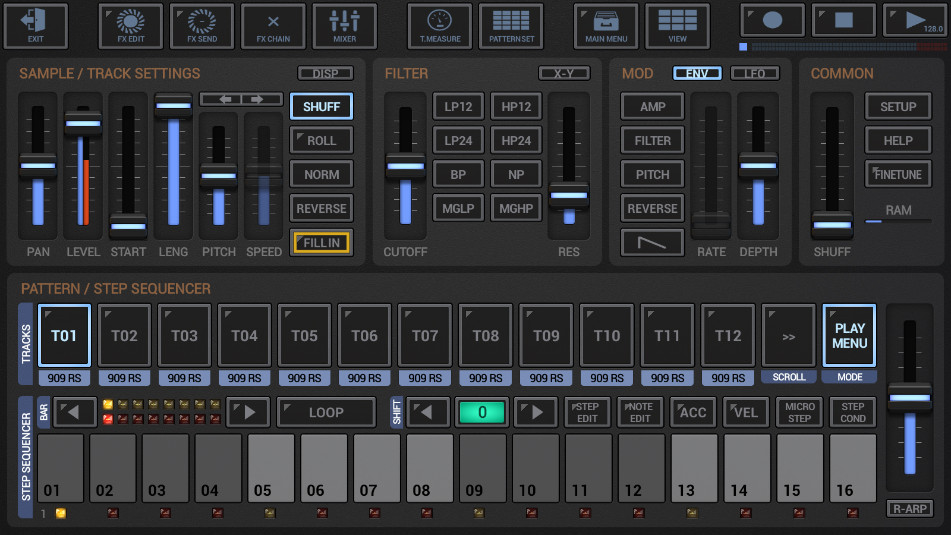Viewport: 951px width, 535px height.
Task: Shift pattern right with arrow
Action: pos(536,412)
